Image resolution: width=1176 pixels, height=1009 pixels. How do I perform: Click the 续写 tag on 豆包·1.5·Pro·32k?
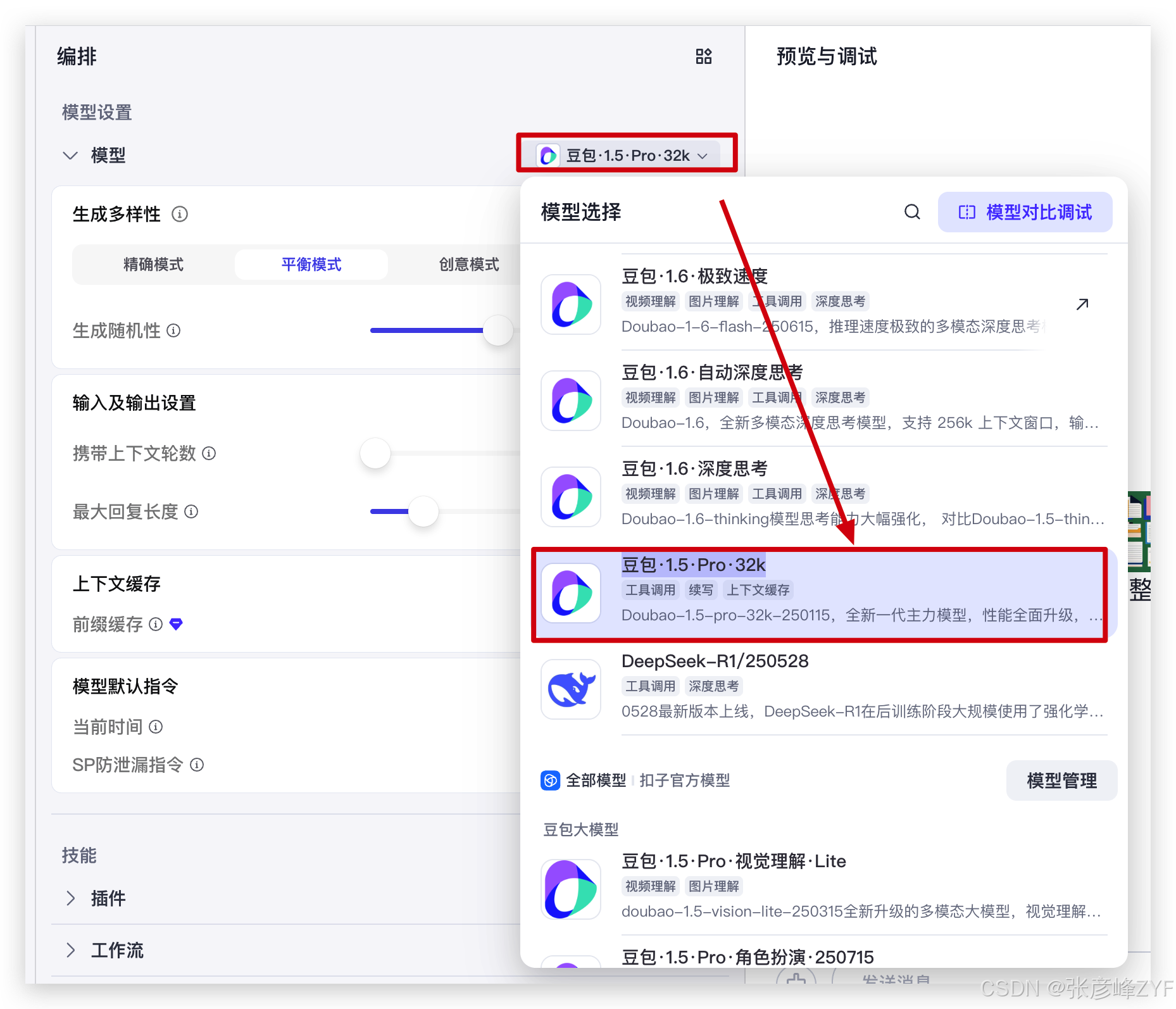coord(701,590)
